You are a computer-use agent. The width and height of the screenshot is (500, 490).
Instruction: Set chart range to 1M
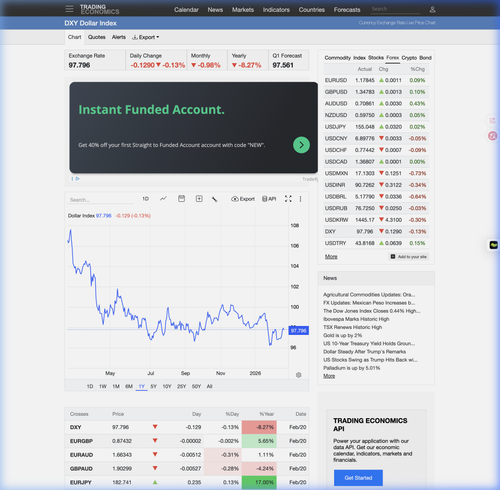click(x=116, y=386)
